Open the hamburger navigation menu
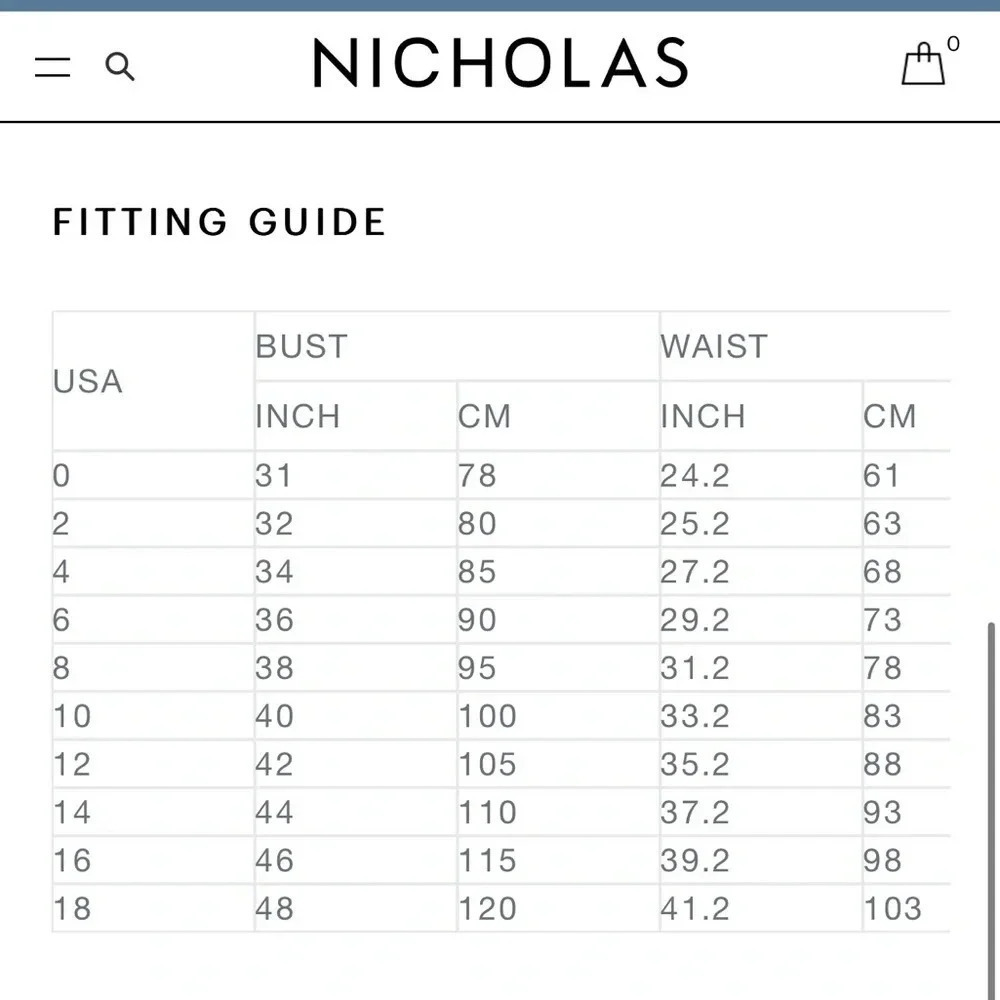Screen dimensions: 1000x1000 [52, 66]
